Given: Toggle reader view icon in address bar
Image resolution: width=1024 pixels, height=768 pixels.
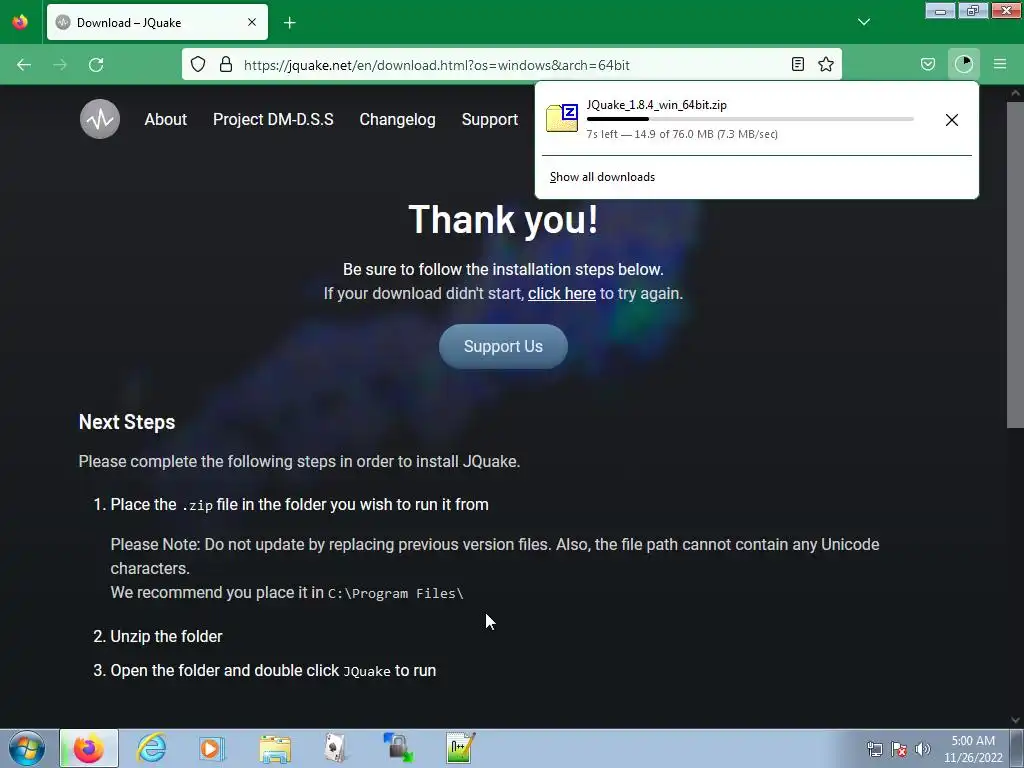Looking at the screenshot, I should click(797, 64).
